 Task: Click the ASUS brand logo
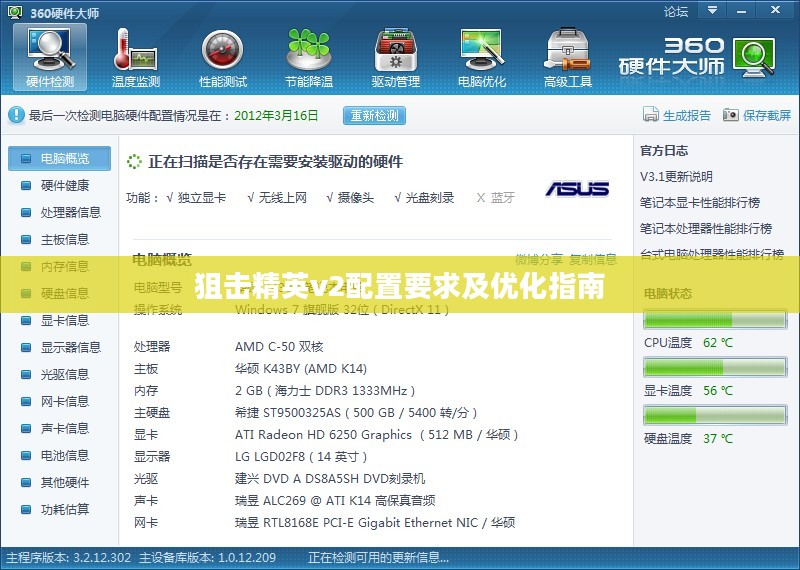577,189
